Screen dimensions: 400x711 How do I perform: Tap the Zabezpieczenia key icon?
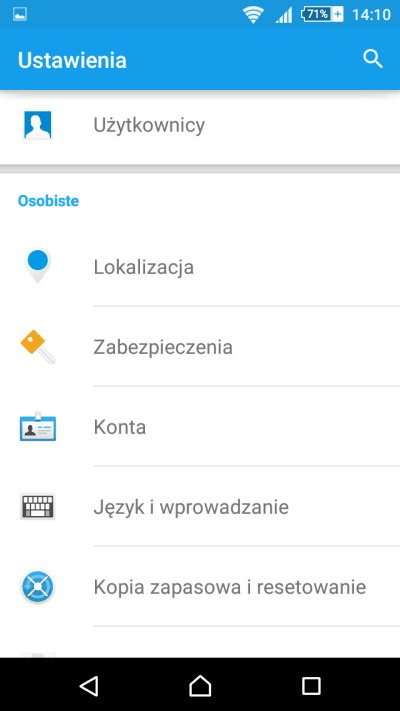coord(38,346)
